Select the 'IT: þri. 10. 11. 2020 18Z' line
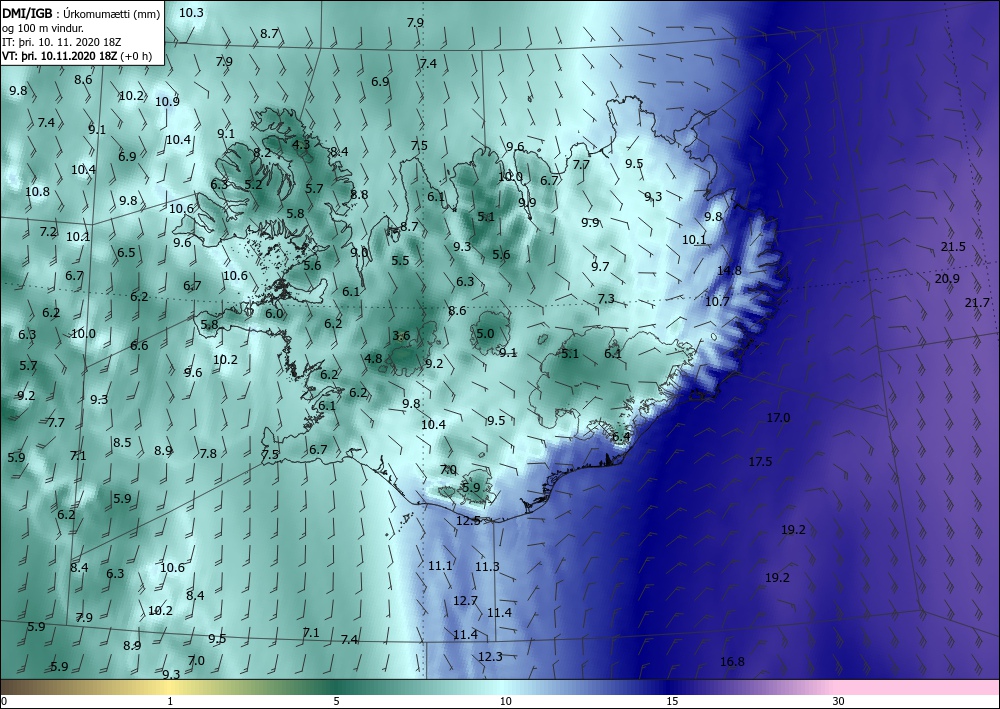This screenshot has width=1000, height=709. click(62, 42)
